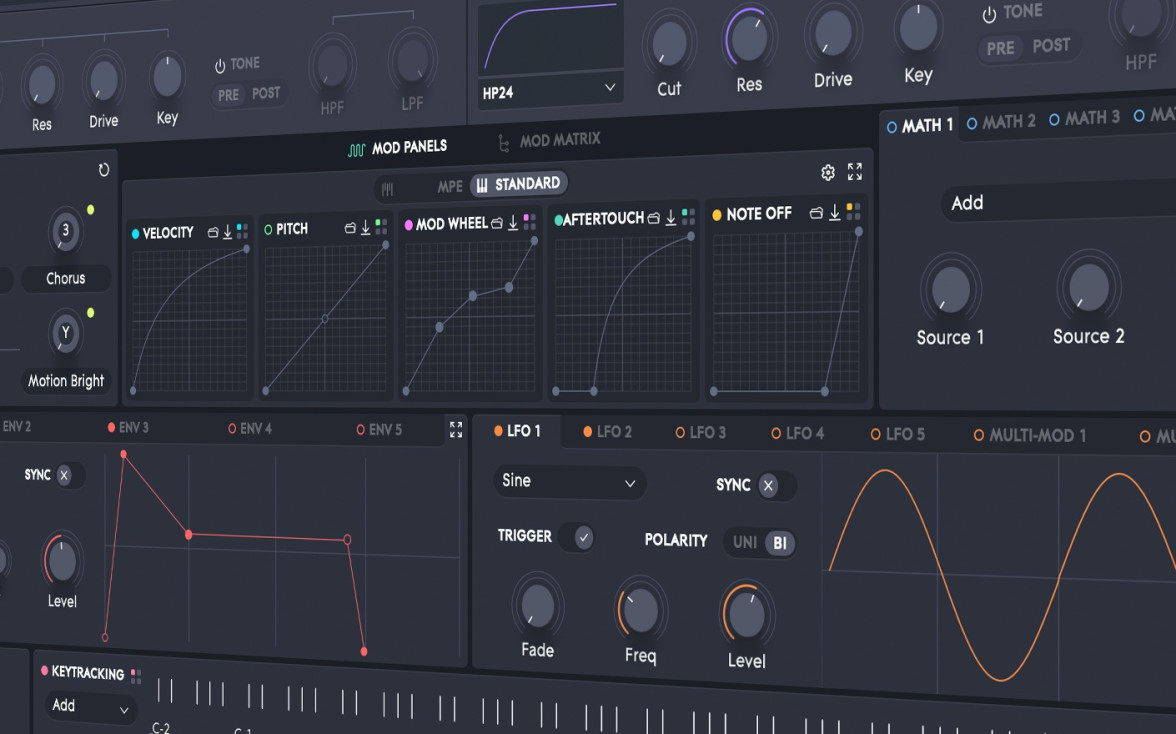1176x734 pixels.
Task: Open the Velocity panel grid options icon
Action: [x=242, y=231]
